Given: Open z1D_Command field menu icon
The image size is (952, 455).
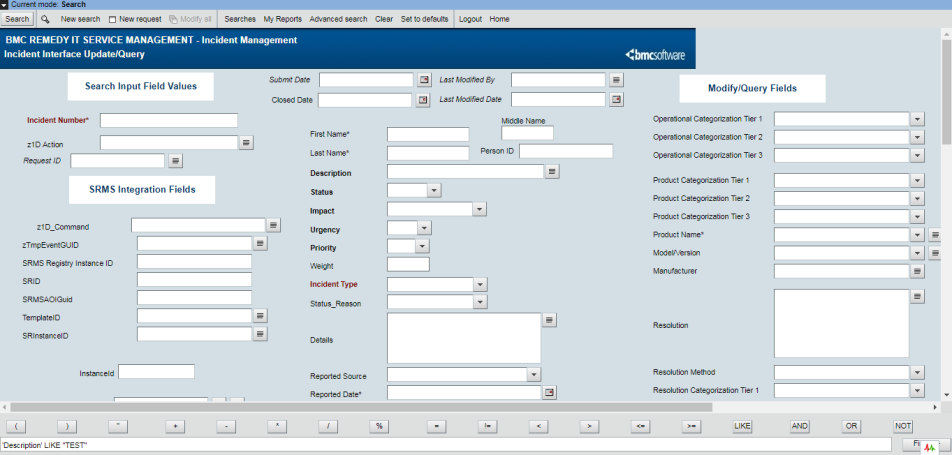Looking at the screenshot, I should [274, 225].
